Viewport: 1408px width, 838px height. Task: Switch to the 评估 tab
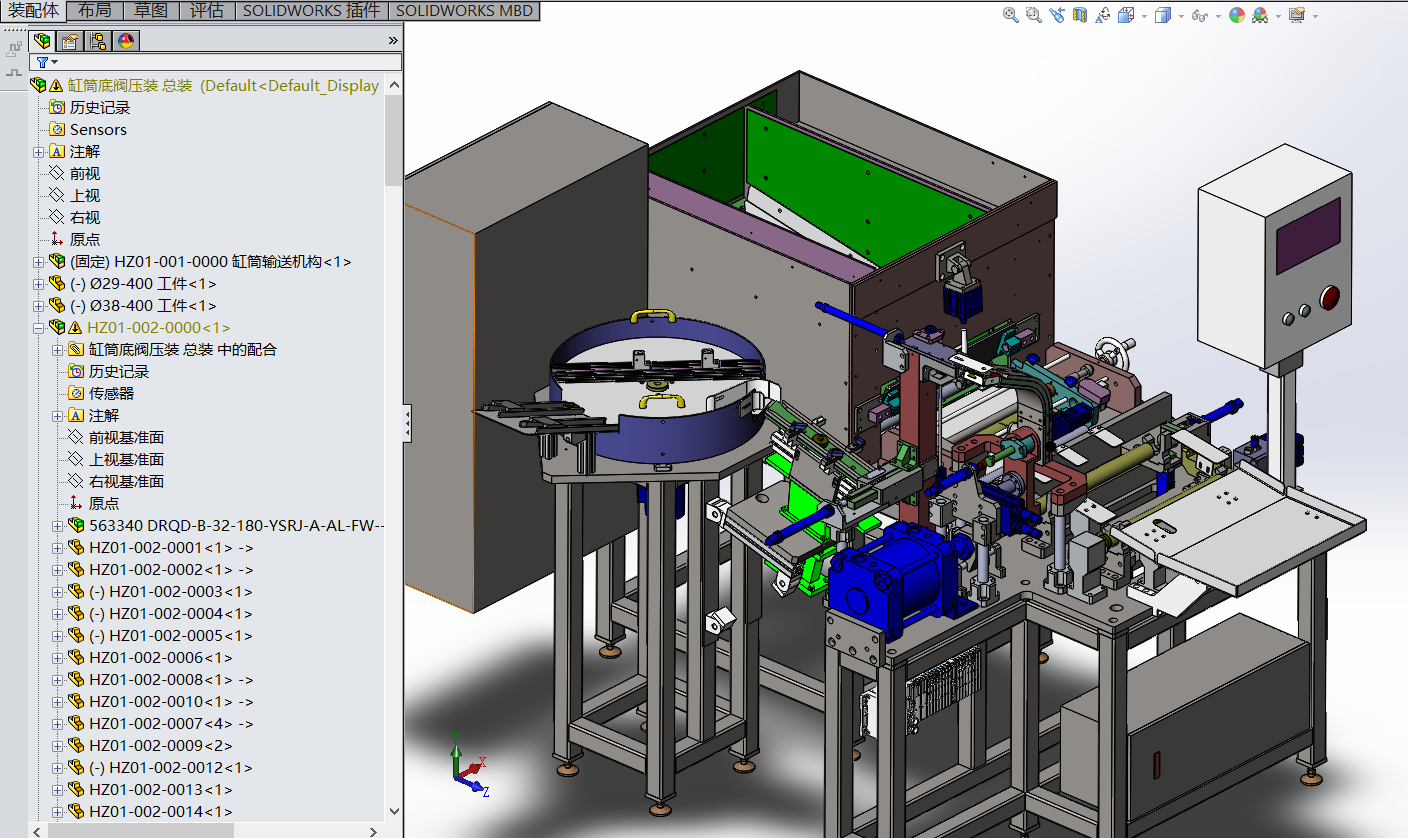(207, 11)
